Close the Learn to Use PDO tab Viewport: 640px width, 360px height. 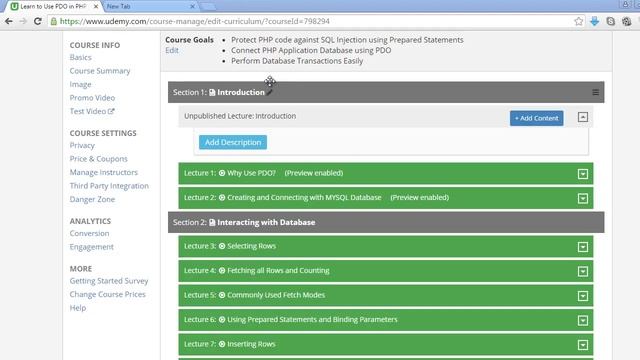coord(96,7)
